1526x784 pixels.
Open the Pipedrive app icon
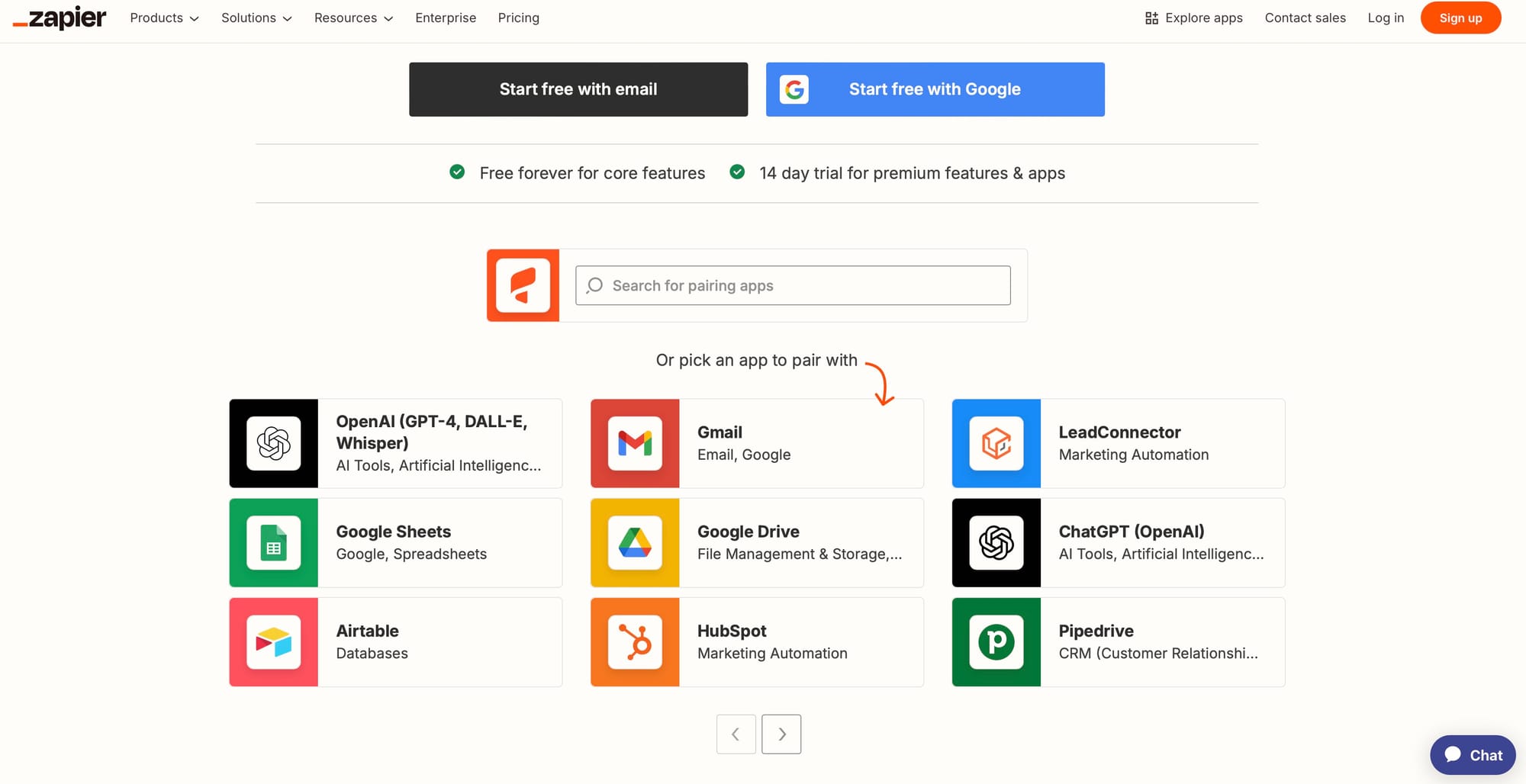996,642
